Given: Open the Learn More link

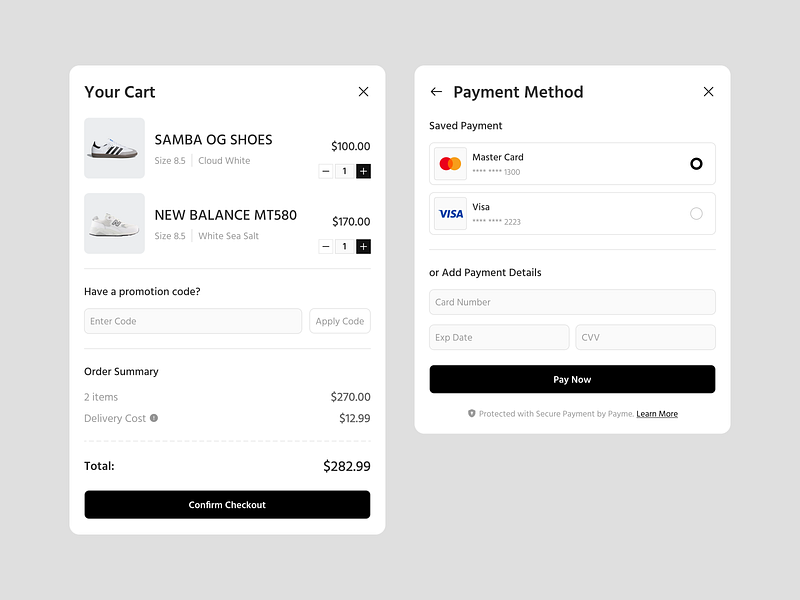Looking at the screenshot, I should pyautogui.click(x=657, y=414).
